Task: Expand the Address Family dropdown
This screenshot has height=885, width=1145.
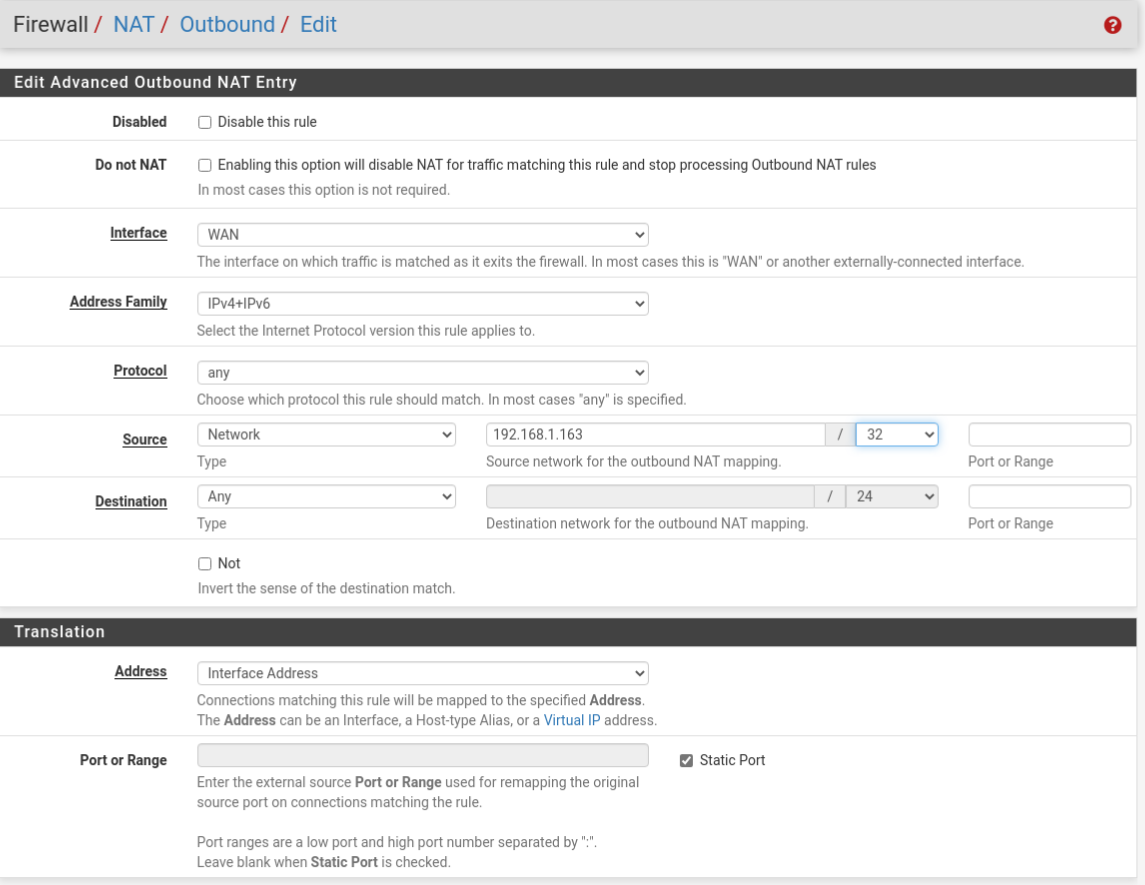Action: tap(422, 304)
